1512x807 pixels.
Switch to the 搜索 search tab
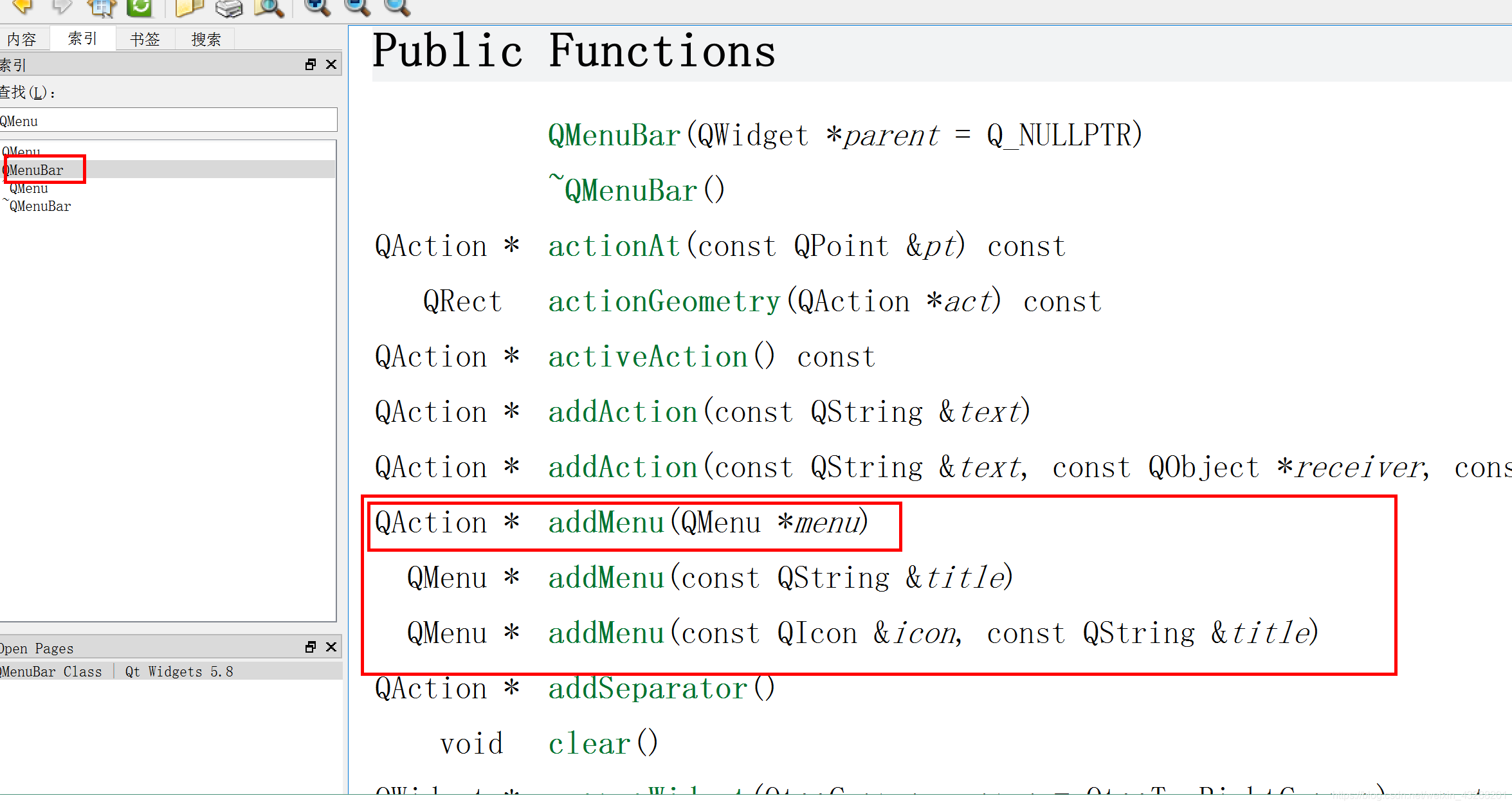click(206, 39)
